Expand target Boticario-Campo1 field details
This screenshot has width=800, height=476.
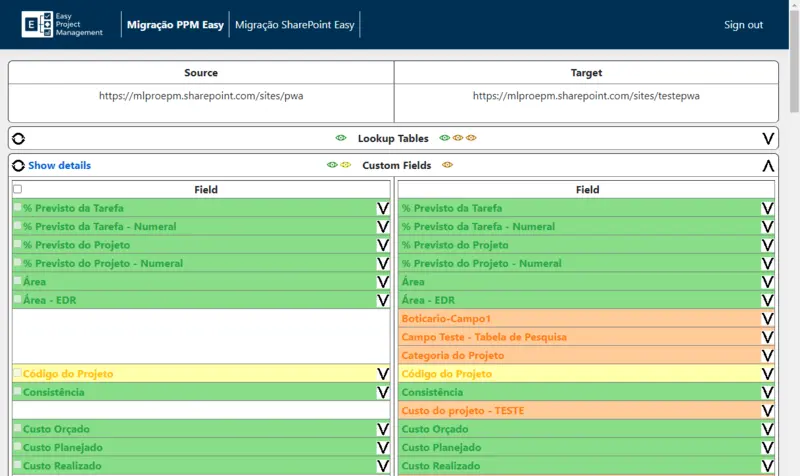tap(767, 319)
